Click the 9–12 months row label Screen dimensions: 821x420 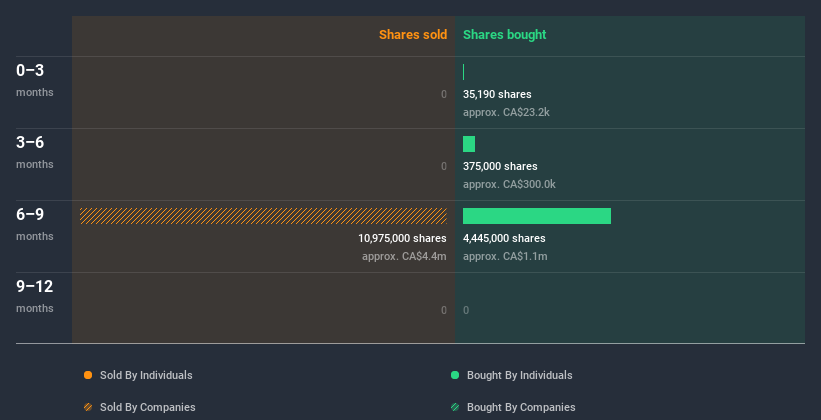35,296
